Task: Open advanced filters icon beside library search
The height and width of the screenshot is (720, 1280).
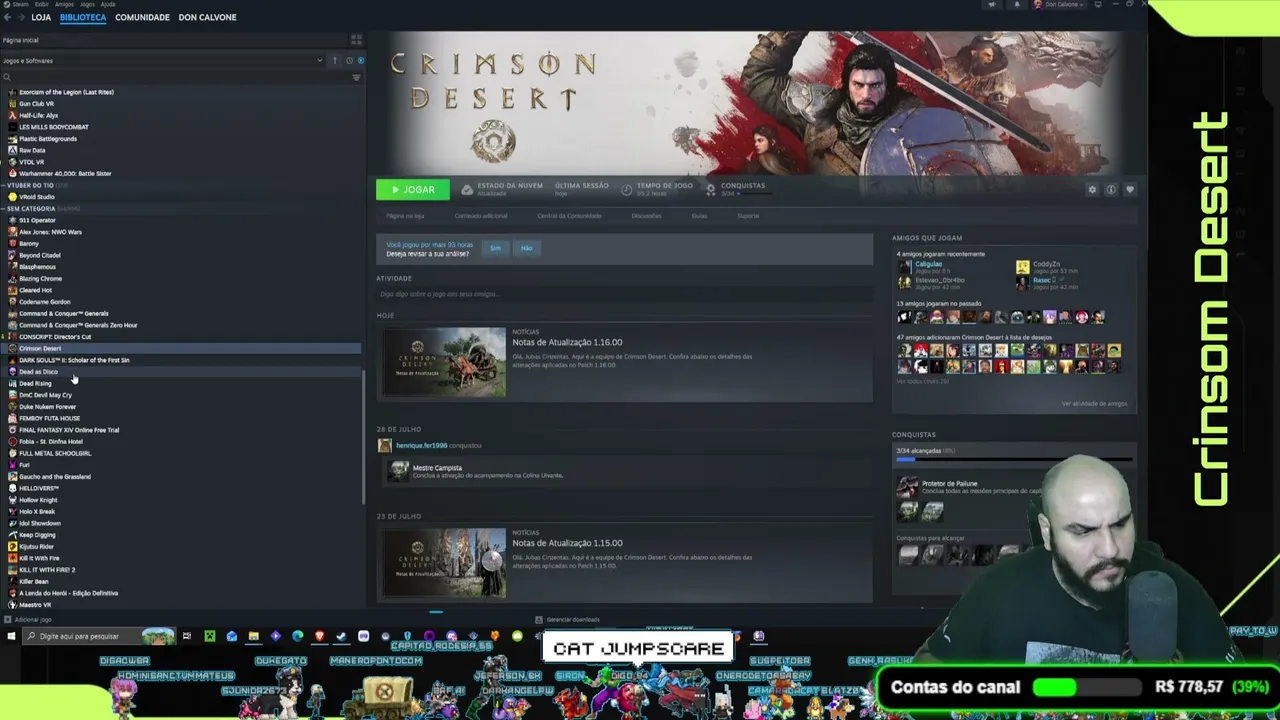Action: (x=356, y=77)
